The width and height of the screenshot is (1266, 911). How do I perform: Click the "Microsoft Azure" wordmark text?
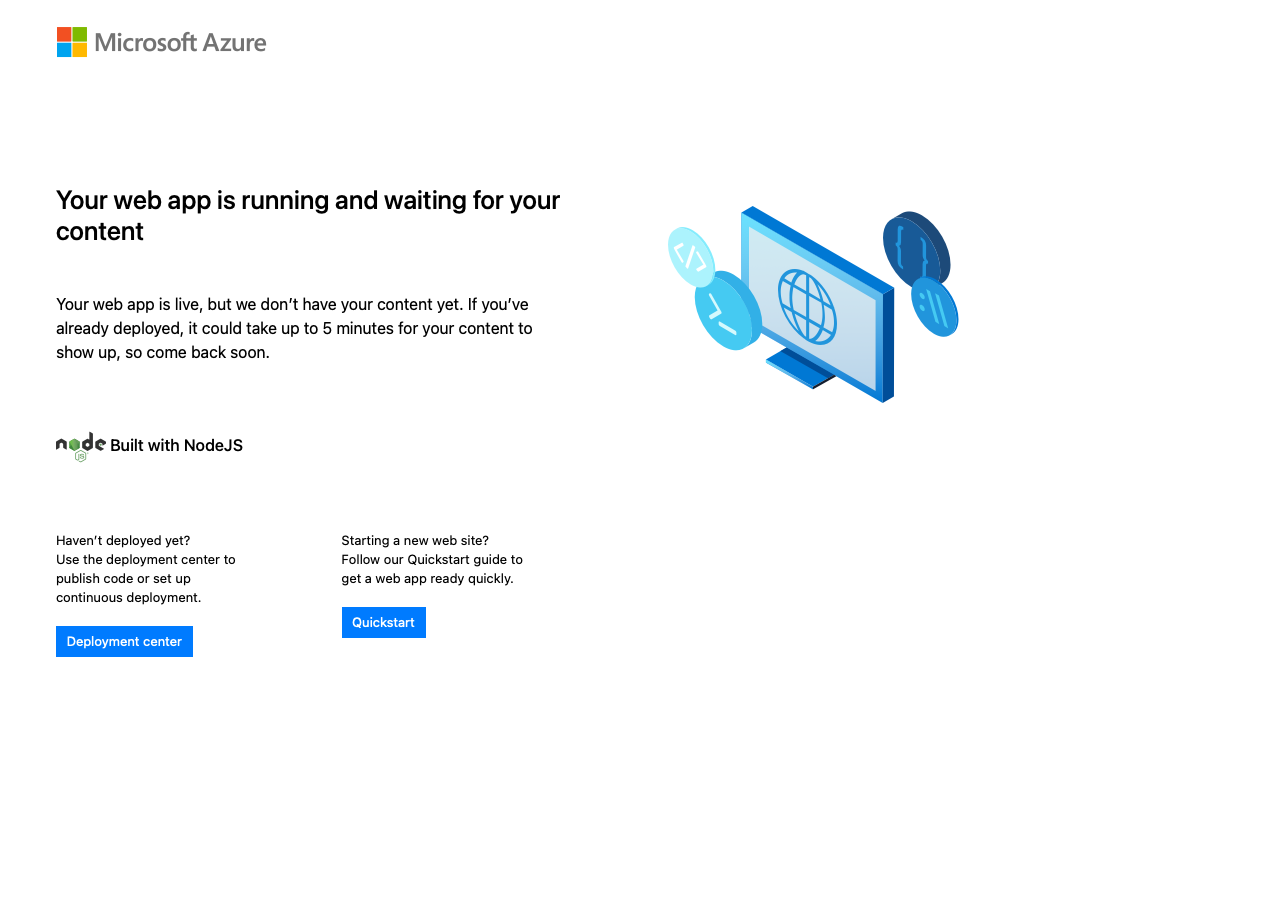(181, 42)
